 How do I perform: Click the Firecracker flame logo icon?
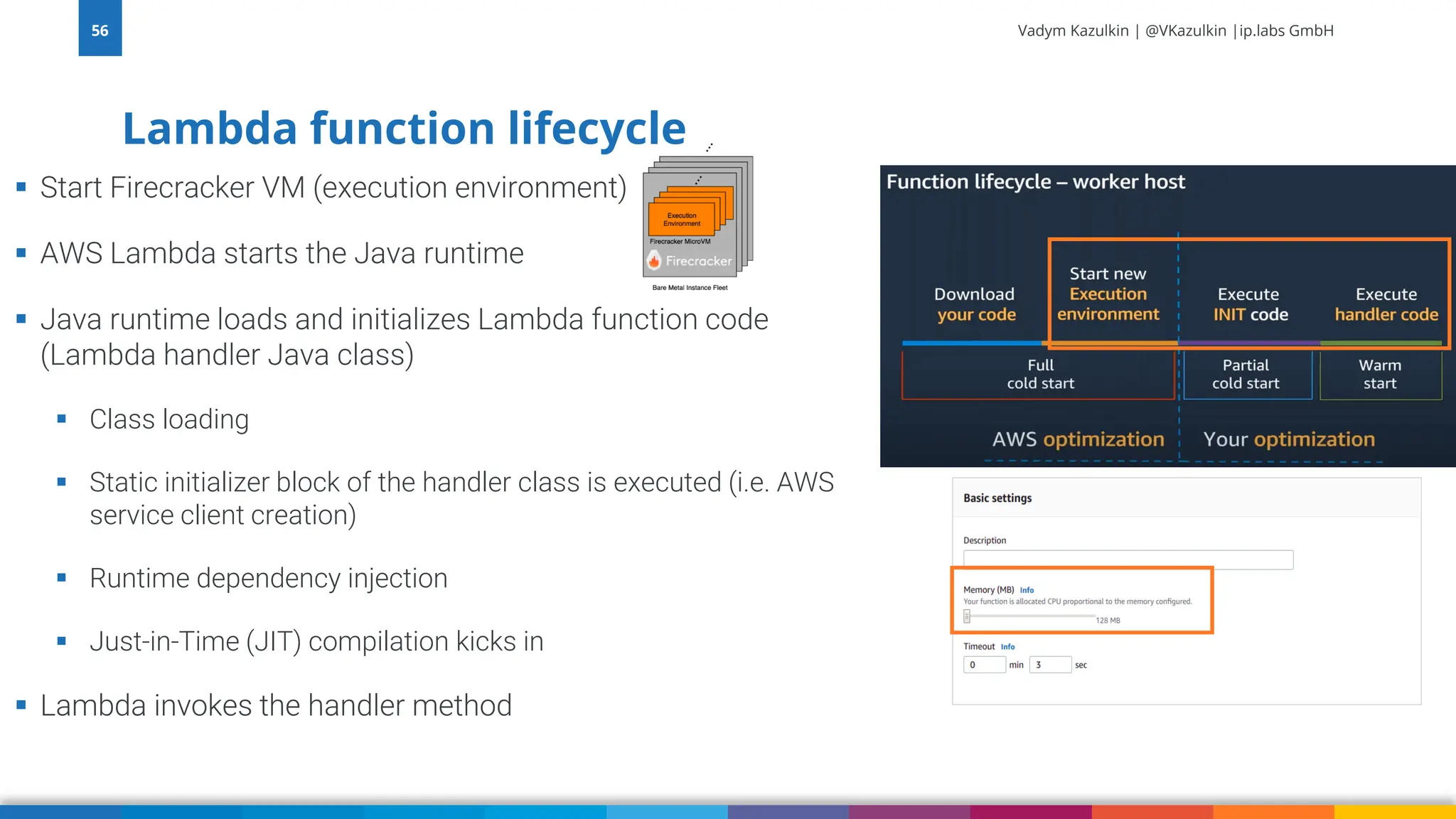(x=654, y=261)
